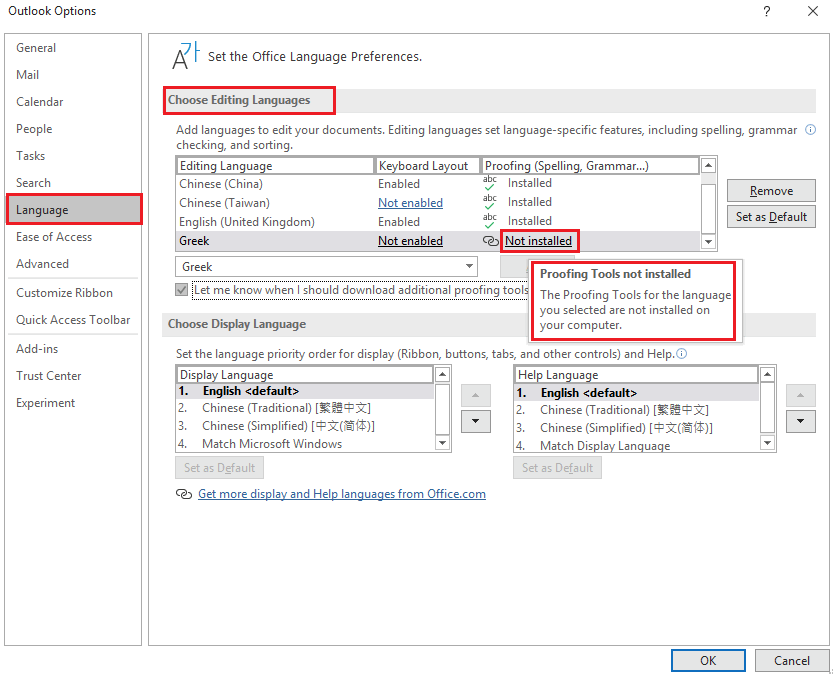Open the Trust Center category

tap(48, 376)
